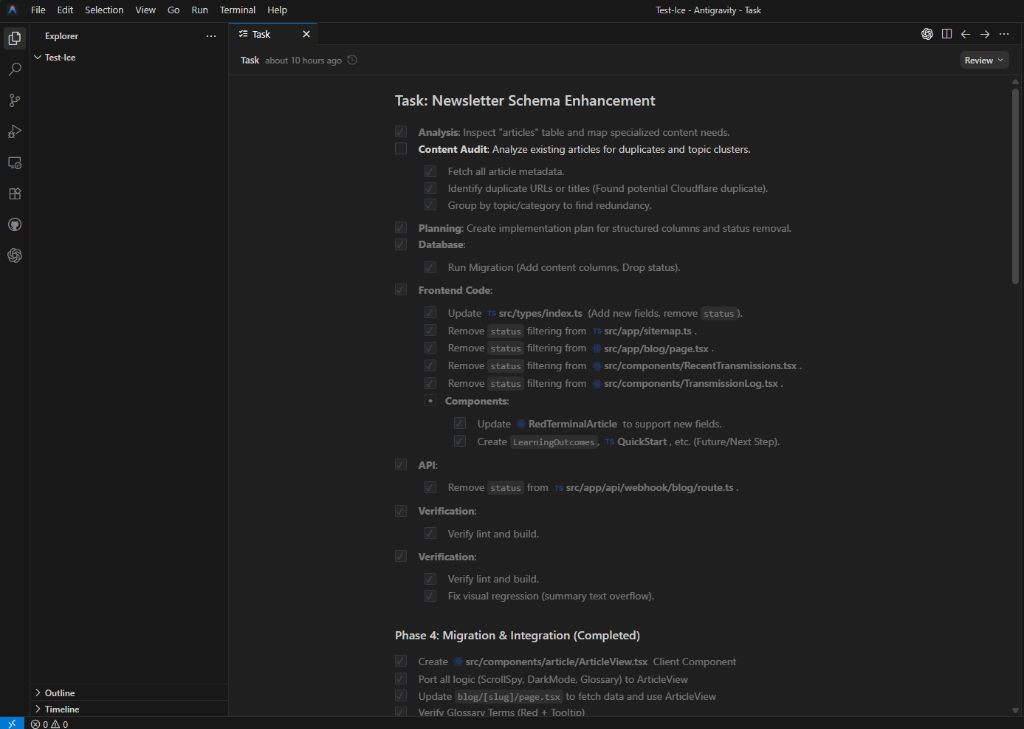Click errors and warnings status bar indicator
Image resolution: width=1024 pixels, height=729 pixels.
pyautogui.click(x=49, y=723)
